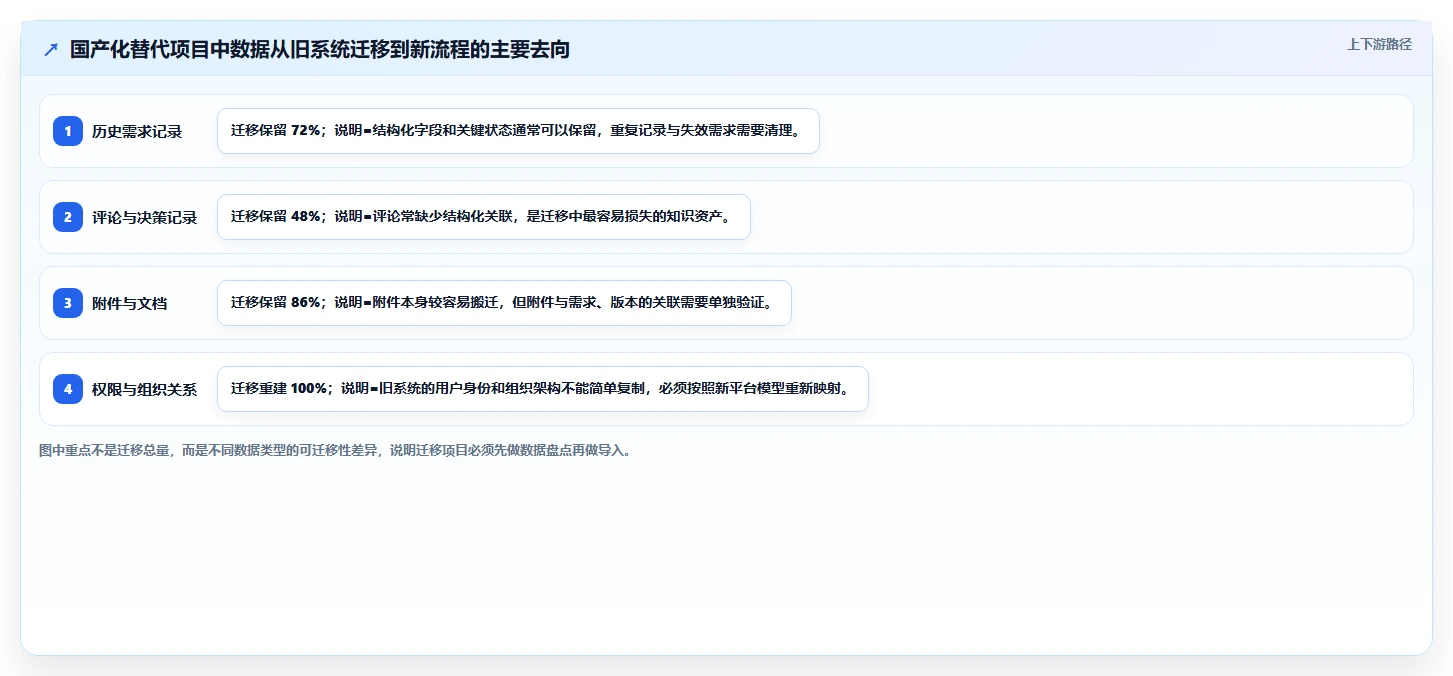Click the number 1 badge for 历史需求记录
Viewport: 1453px width, 676px height.
68,131
